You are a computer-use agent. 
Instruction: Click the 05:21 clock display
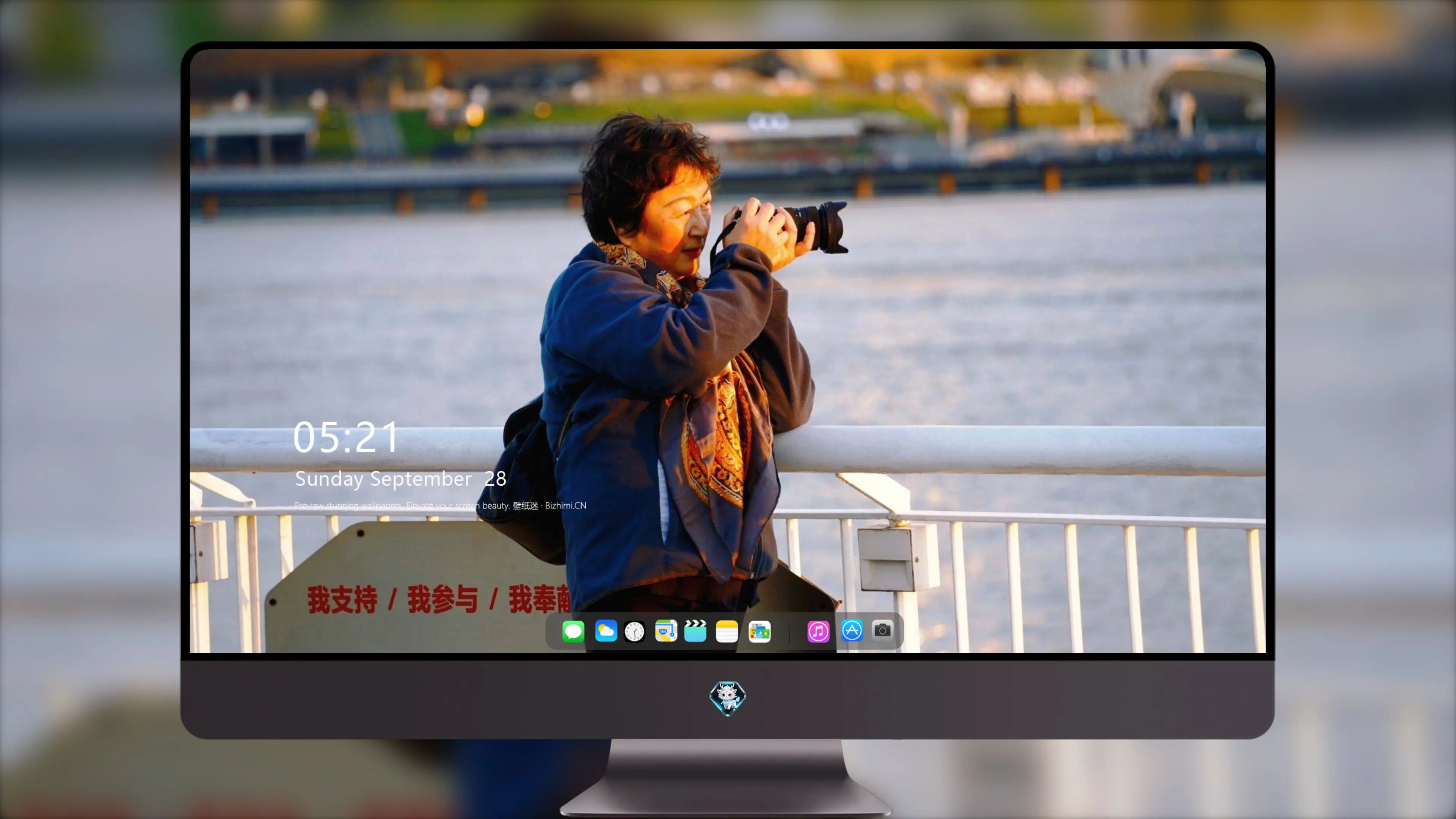point(345,438)
